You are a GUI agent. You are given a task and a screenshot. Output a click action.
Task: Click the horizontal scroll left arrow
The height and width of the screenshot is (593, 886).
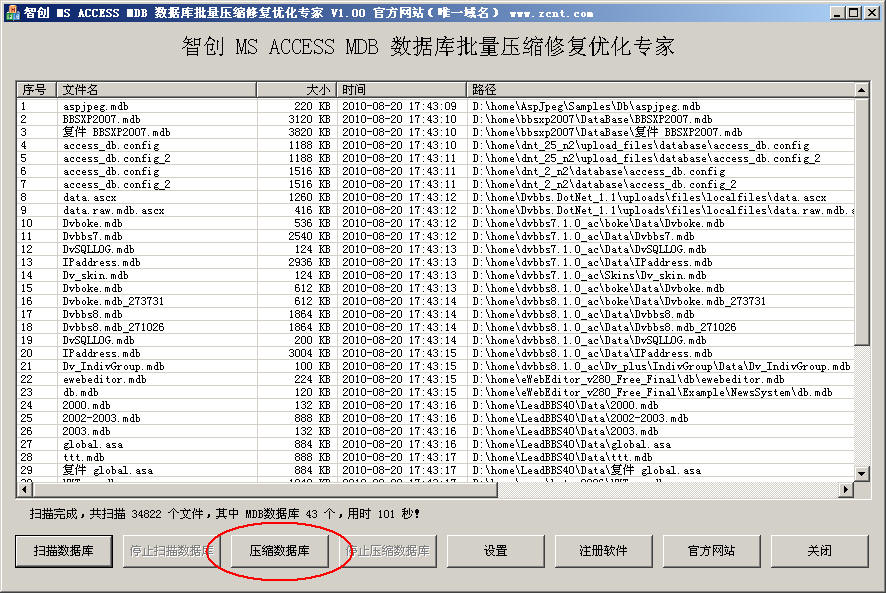(24, 489)
